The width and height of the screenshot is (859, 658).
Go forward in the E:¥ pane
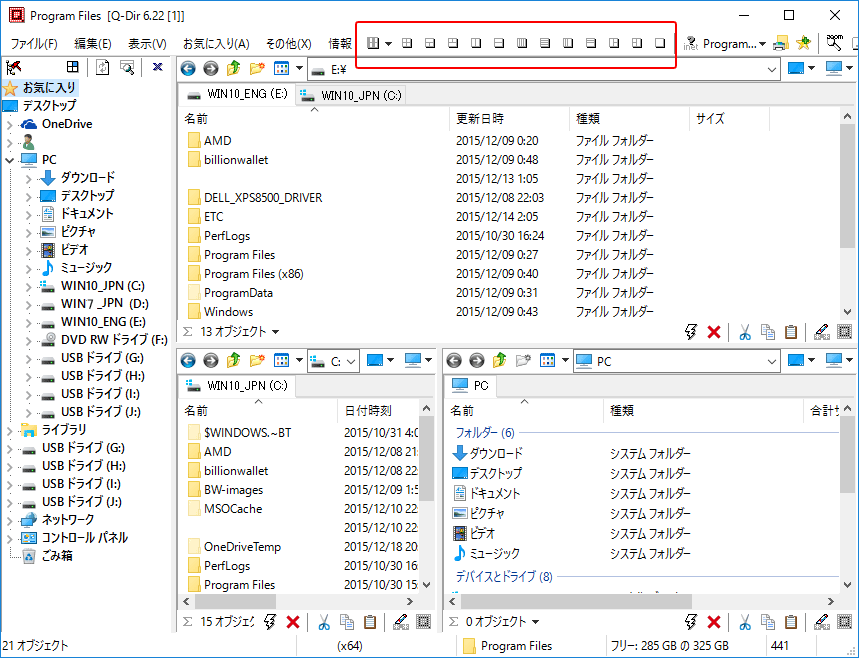[210, 68]
